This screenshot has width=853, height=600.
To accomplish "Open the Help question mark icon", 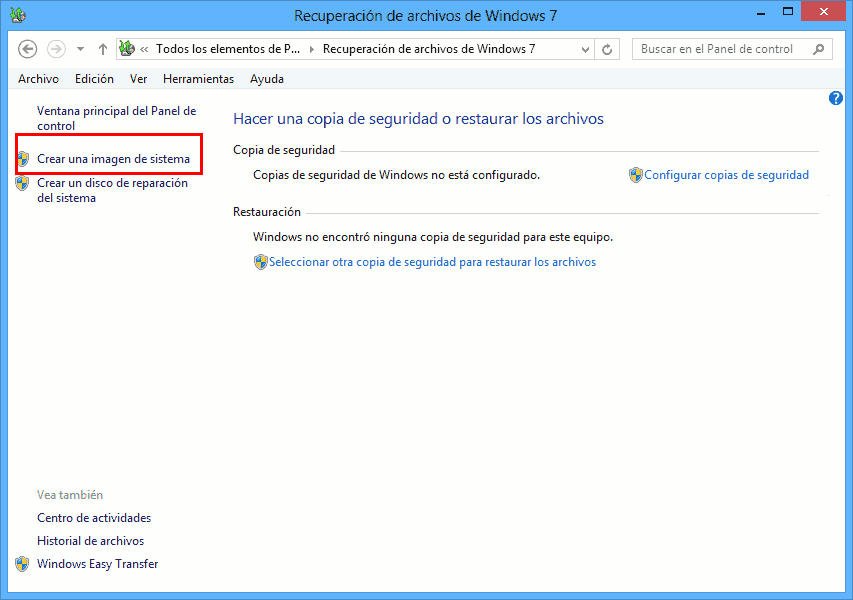I will pos(836,98).
